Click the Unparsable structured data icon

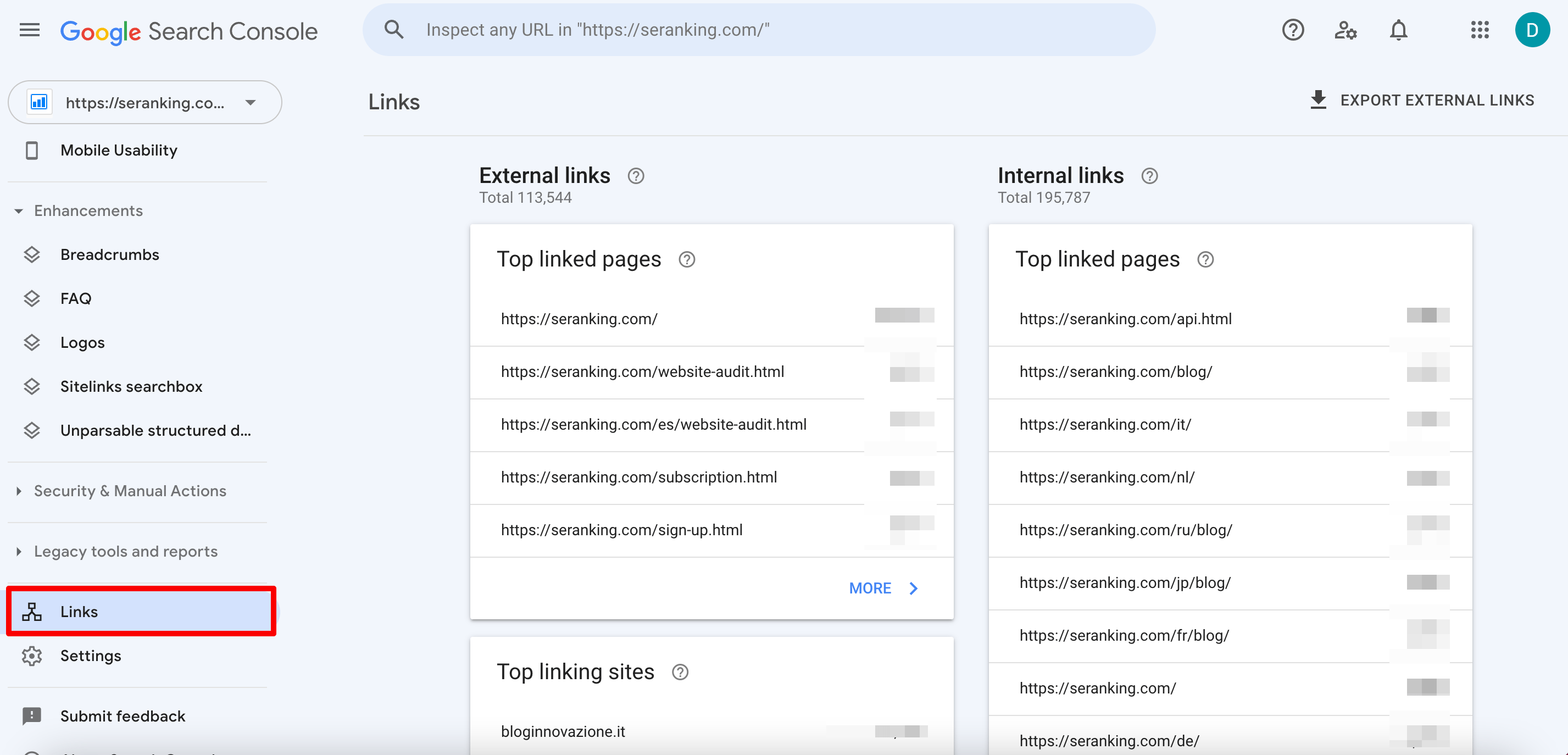pos(32,430)
